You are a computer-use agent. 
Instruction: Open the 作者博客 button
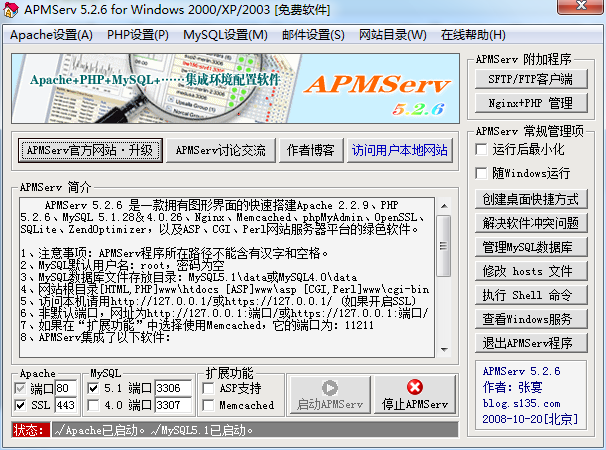pyautogui.click(x=311, y=150)
